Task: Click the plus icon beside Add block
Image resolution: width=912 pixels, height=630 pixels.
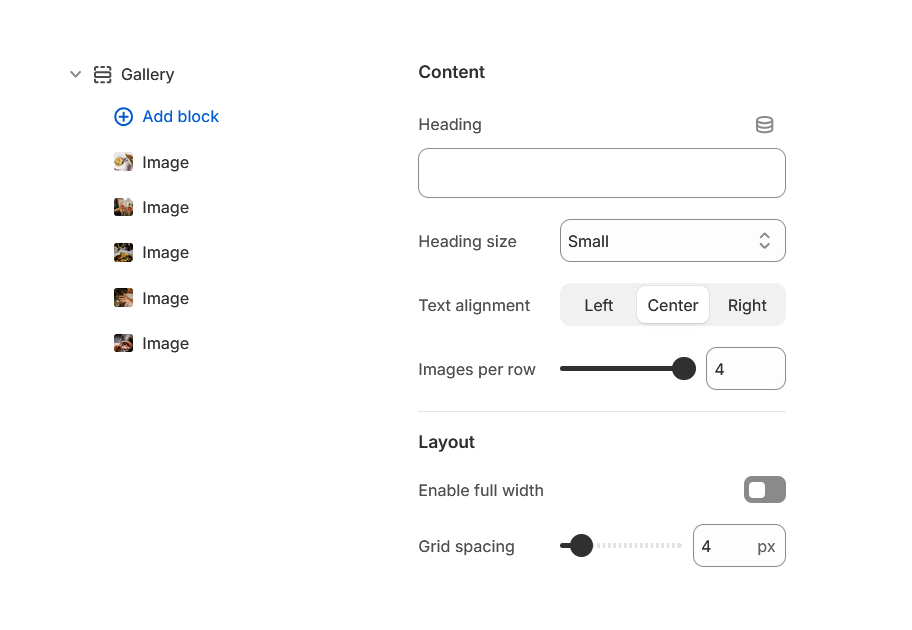Action: pos(123,116)
